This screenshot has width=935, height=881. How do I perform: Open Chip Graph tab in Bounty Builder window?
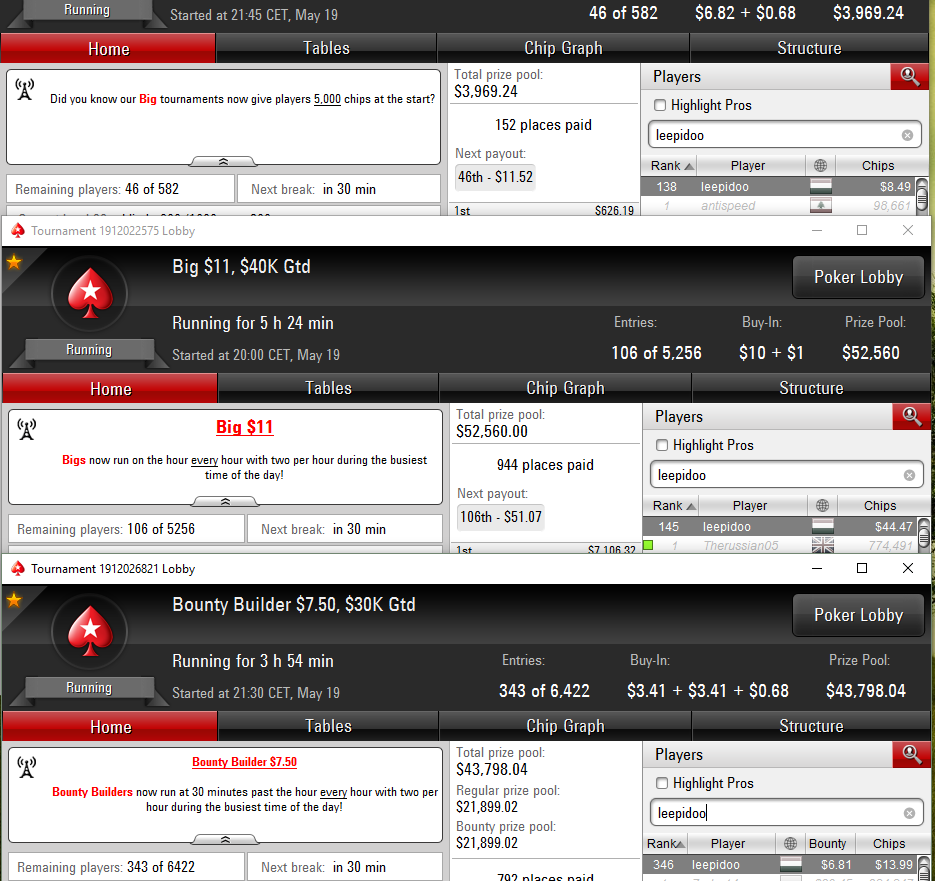point(565,727)
